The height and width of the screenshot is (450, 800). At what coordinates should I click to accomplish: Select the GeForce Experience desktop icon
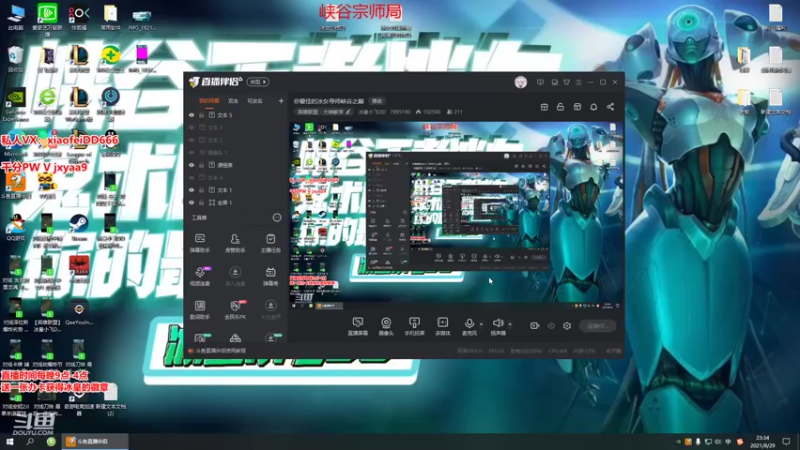pyautogui.click(x=16, y=105)
